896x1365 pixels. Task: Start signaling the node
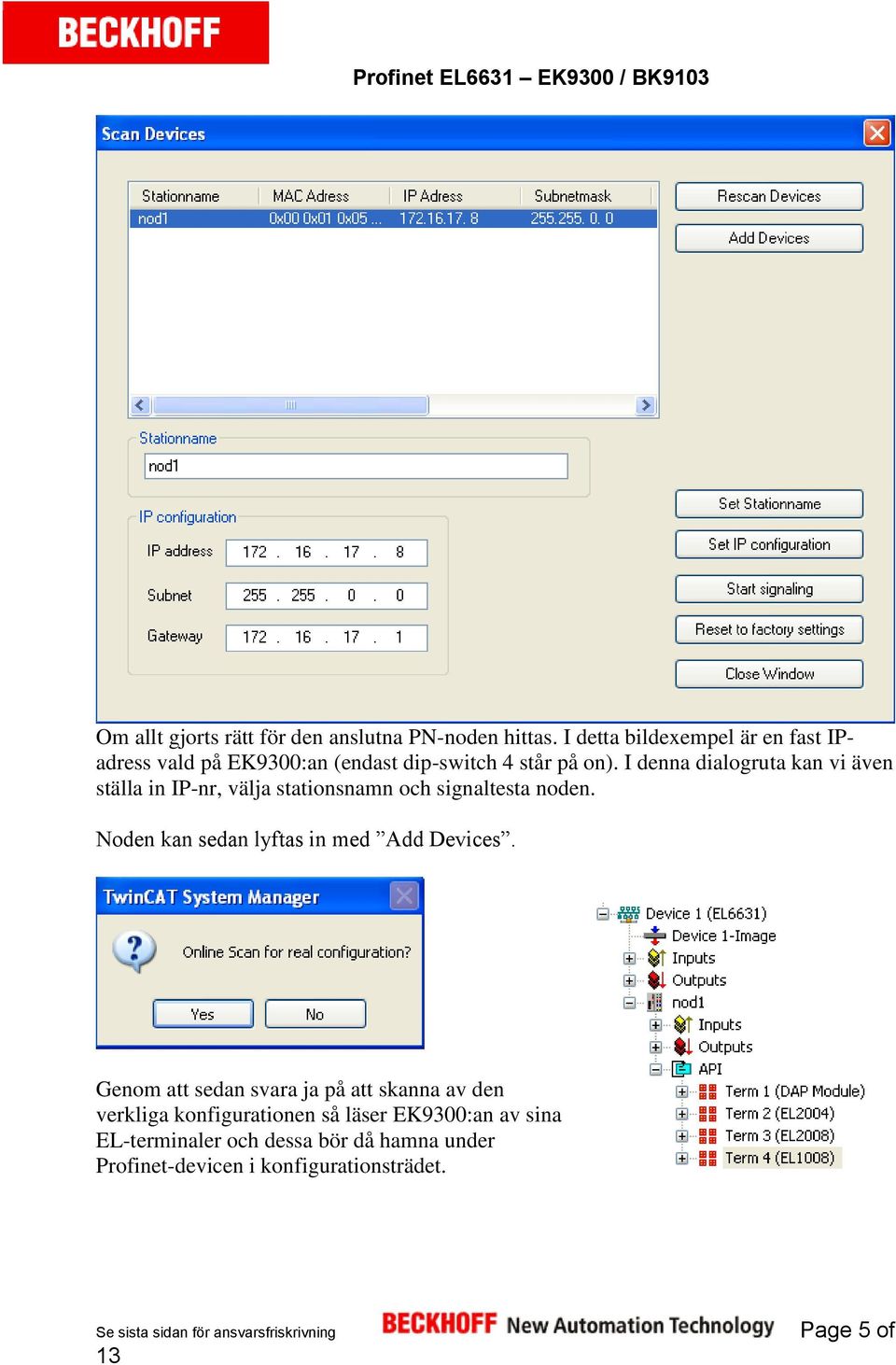coord(769,589)
